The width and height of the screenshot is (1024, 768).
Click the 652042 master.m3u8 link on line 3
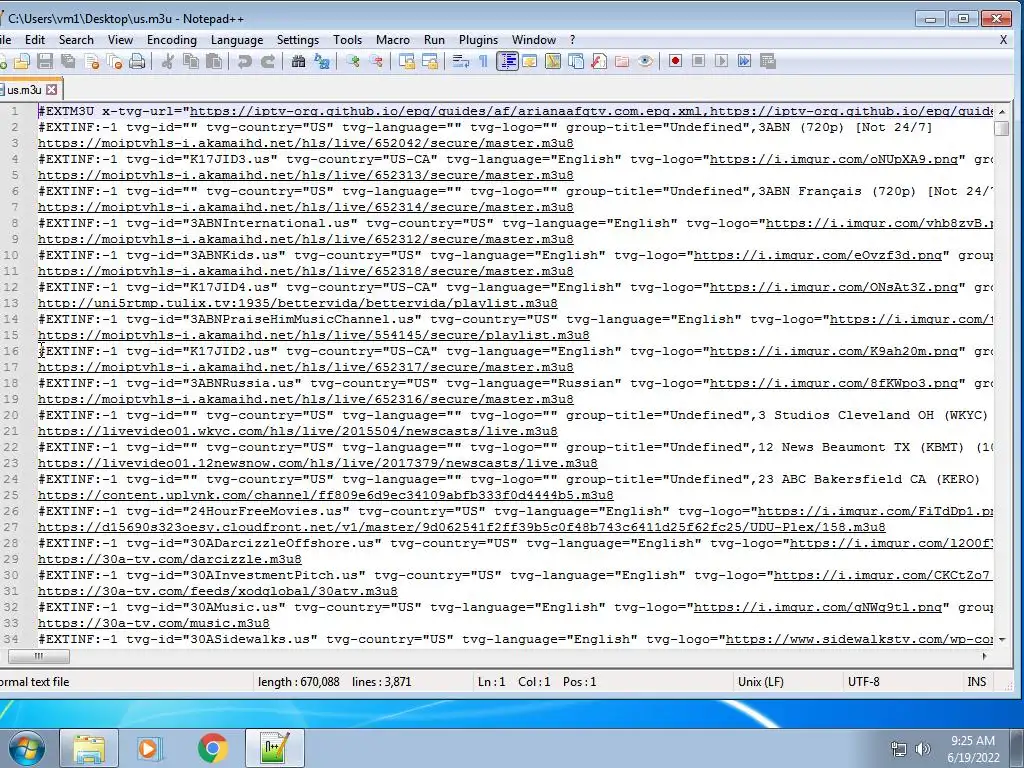[306, 143]
